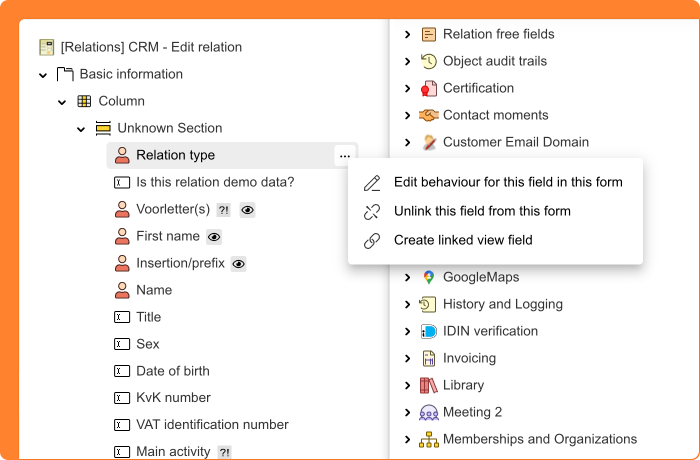
Task: Click the GoogleMaps pin icon
Action: [x=428, y=277]
